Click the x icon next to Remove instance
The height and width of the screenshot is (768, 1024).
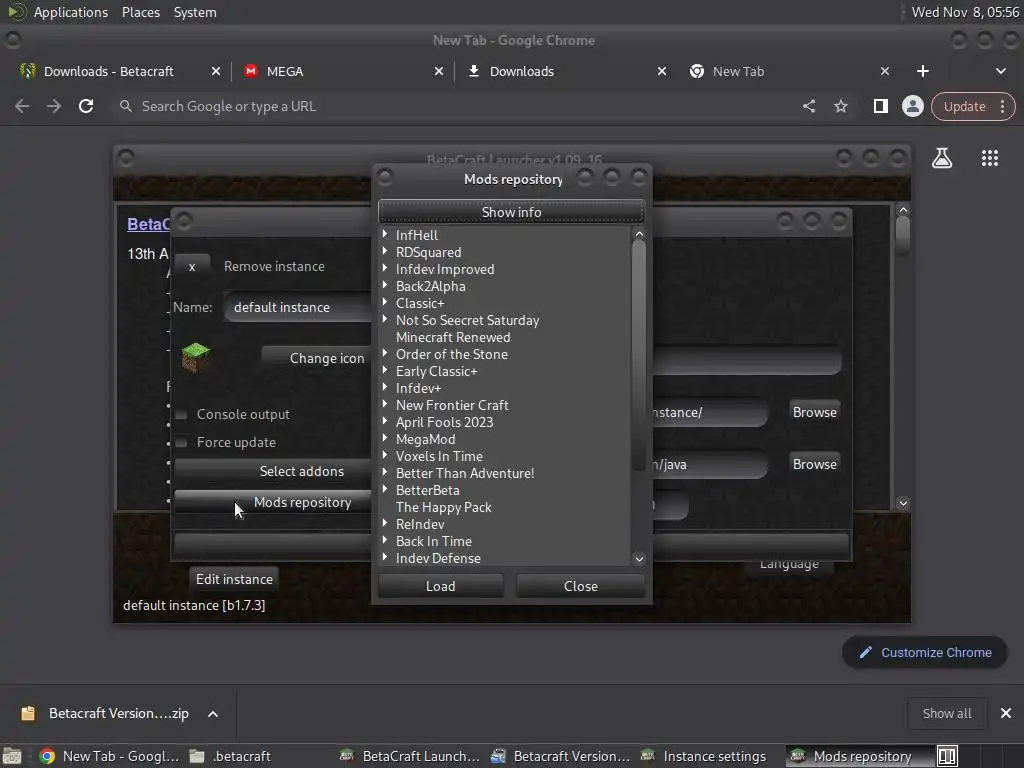point(192,266)
